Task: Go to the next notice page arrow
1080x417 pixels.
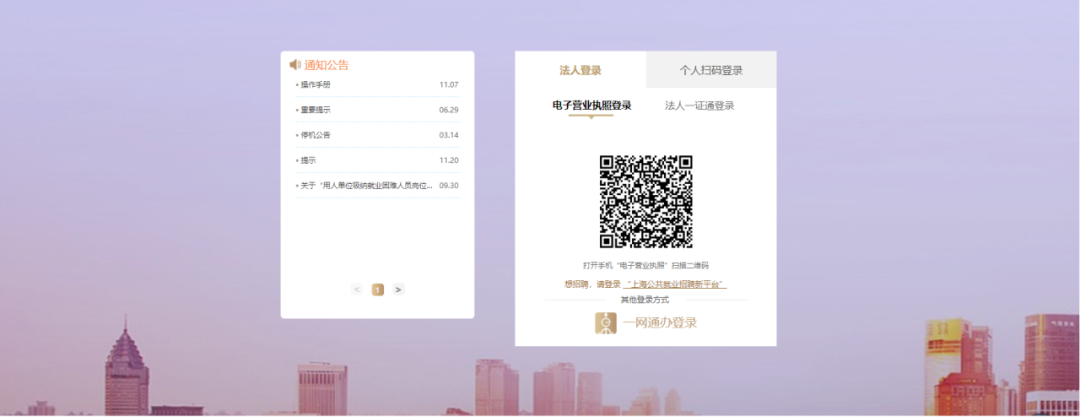Action: [x=399, y=289]
